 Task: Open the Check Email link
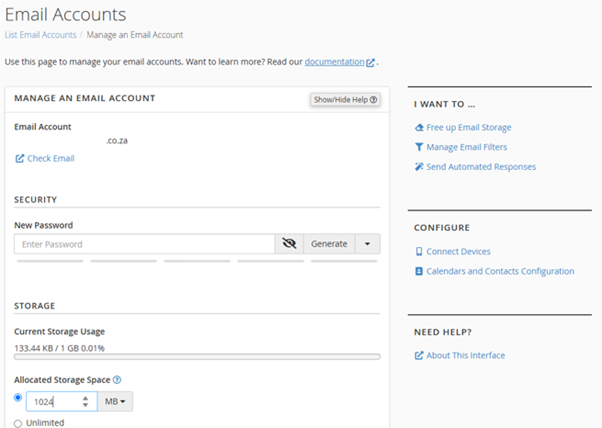click(51, 159)
